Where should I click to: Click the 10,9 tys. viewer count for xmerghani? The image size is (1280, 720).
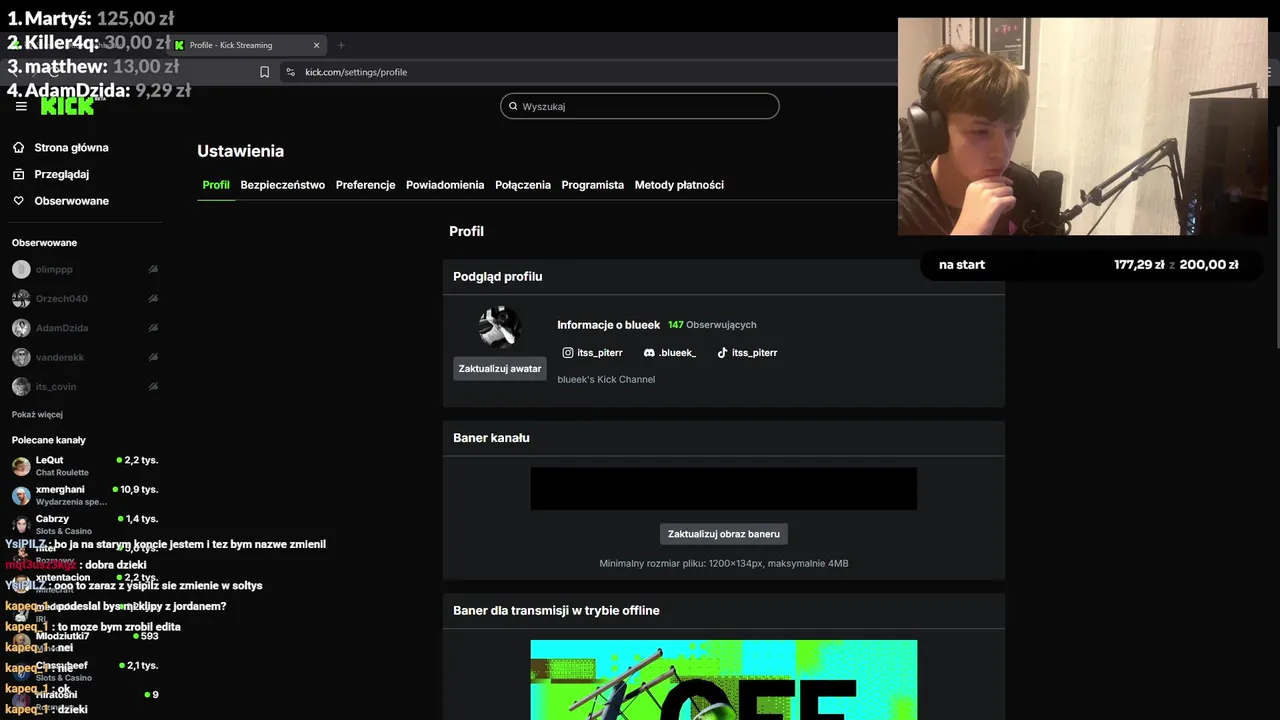coord(139,490)
